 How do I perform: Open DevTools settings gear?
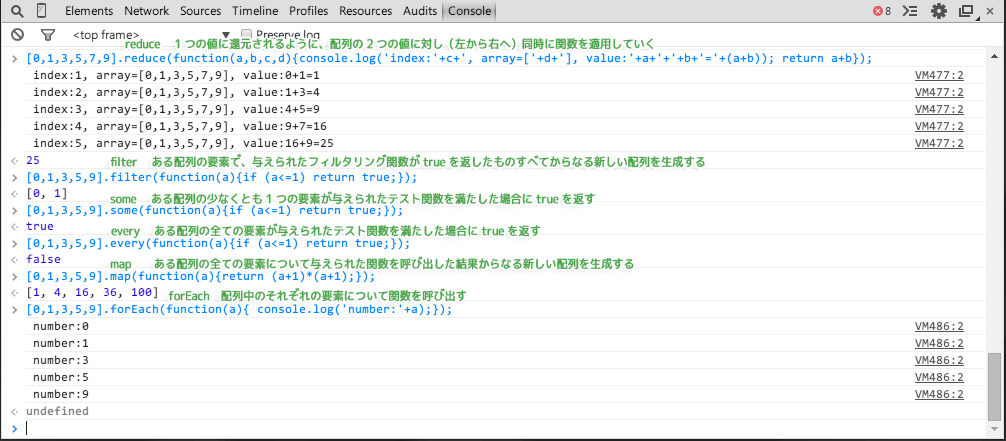pos(939,11)
